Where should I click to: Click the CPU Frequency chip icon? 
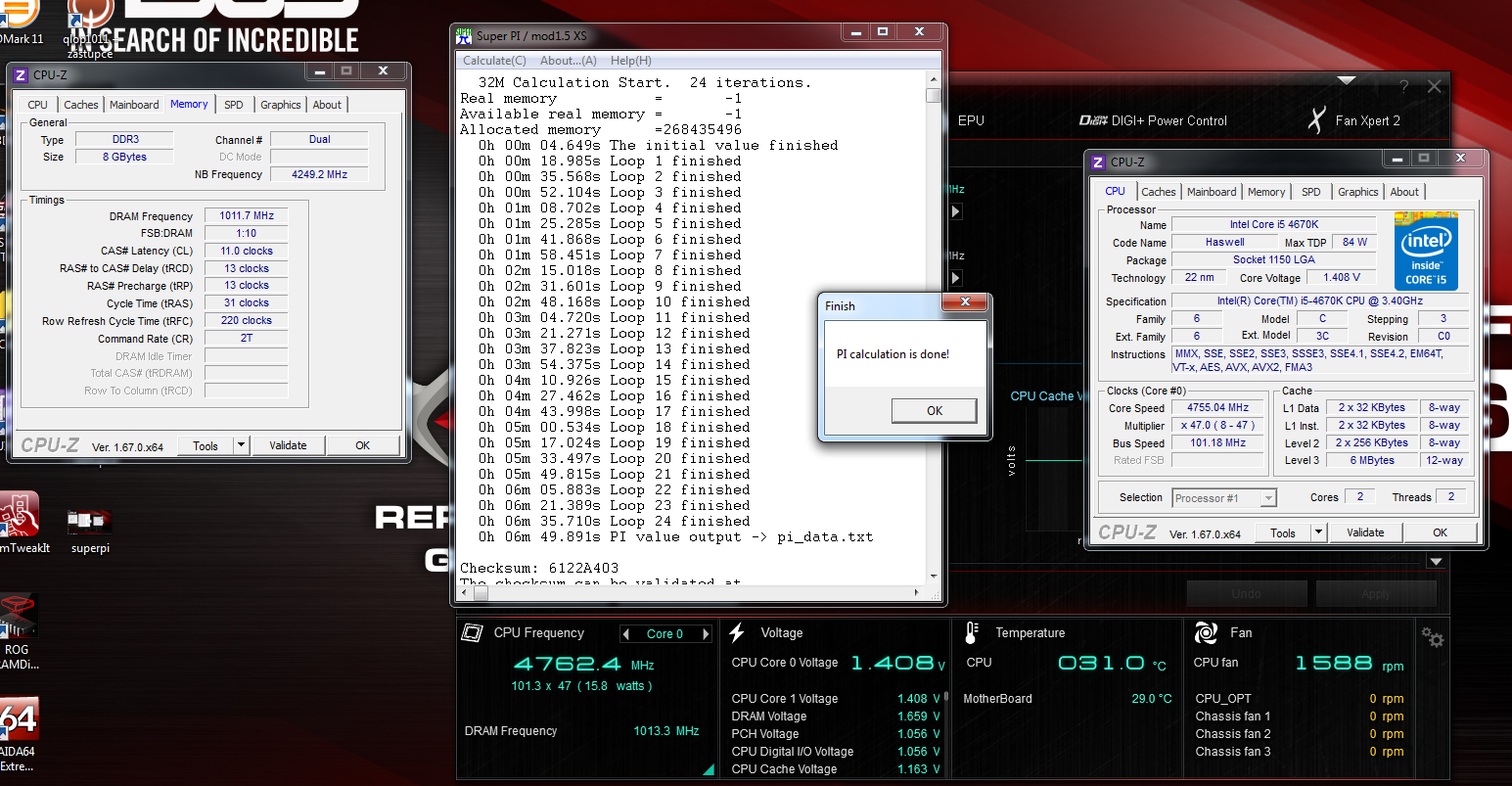coord(472,632)
